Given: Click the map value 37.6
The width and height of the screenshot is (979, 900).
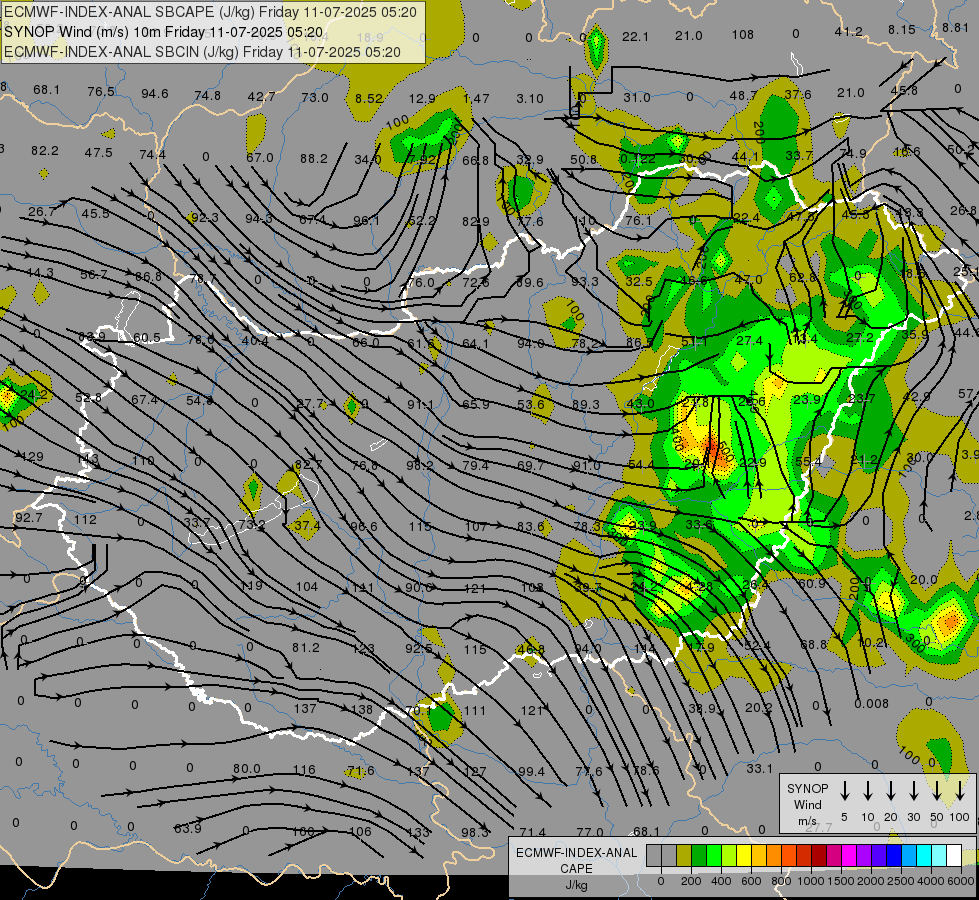Looking at the screenshot, I should point(797,94).
